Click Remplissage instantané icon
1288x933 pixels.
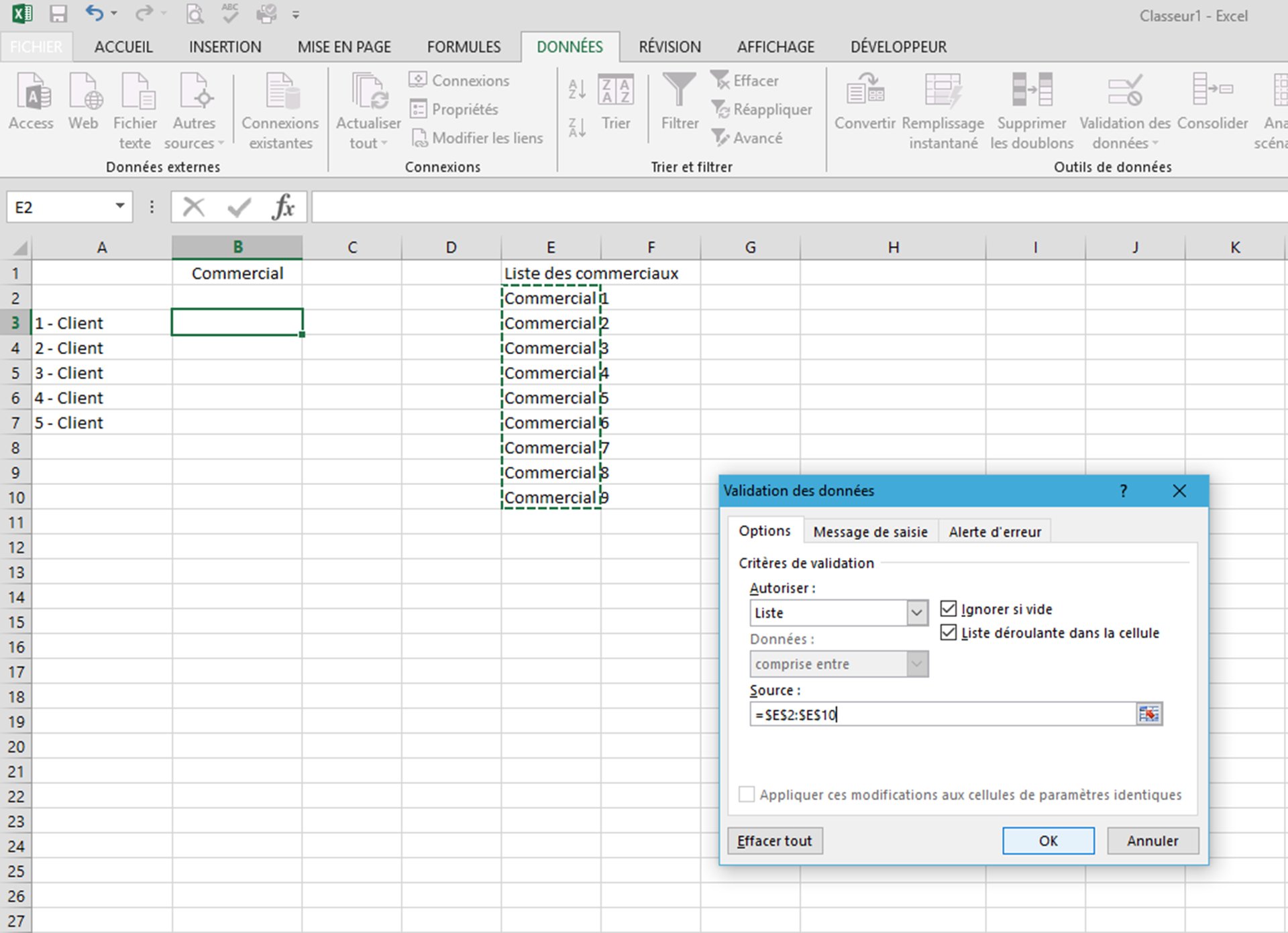click(x=943, y=91)
